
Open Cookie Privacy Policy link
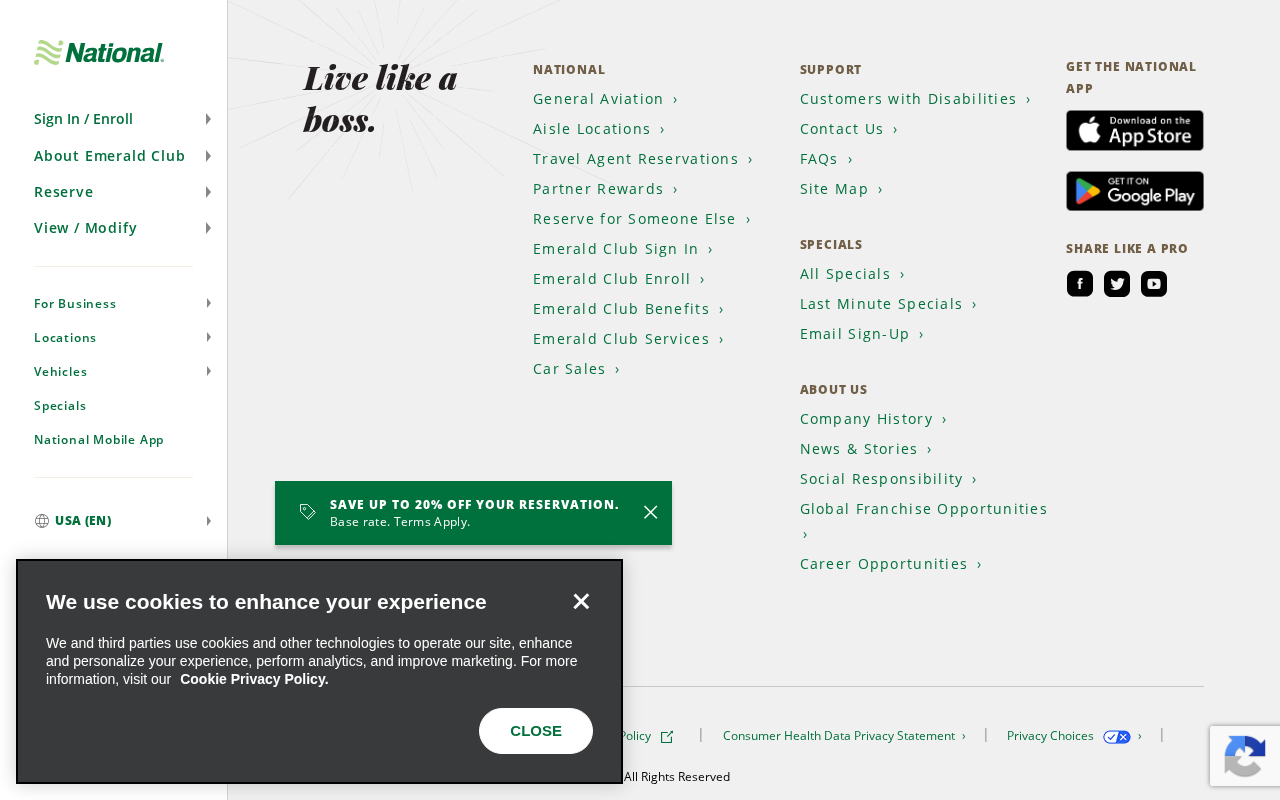point(254,679)
